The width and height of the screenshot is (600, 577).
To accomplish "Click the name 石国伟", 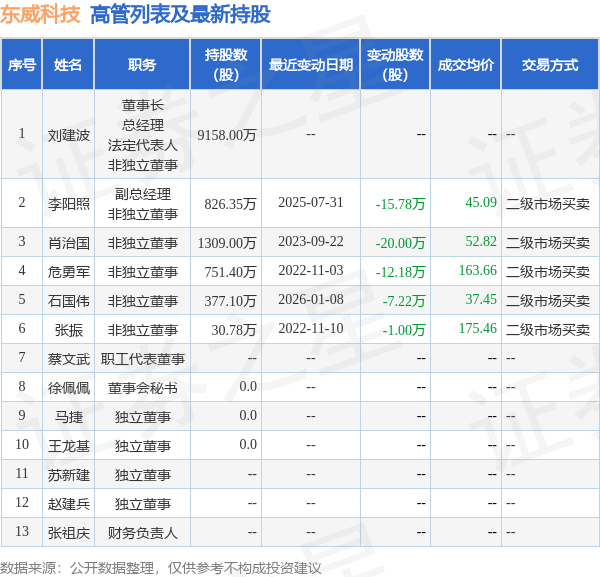I will (x=68, y=301).
